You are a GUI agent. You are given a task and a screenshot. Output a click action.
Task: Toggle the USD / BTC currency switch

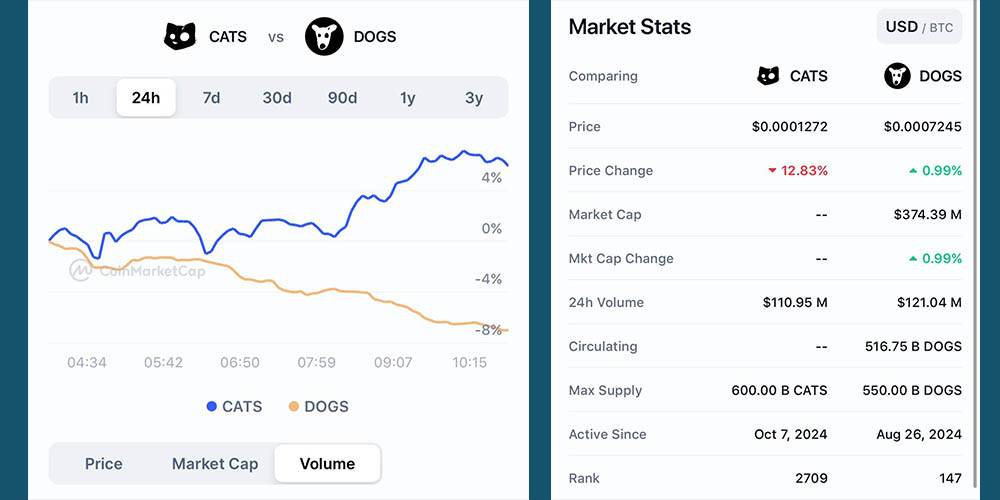(x=919, y=27)
